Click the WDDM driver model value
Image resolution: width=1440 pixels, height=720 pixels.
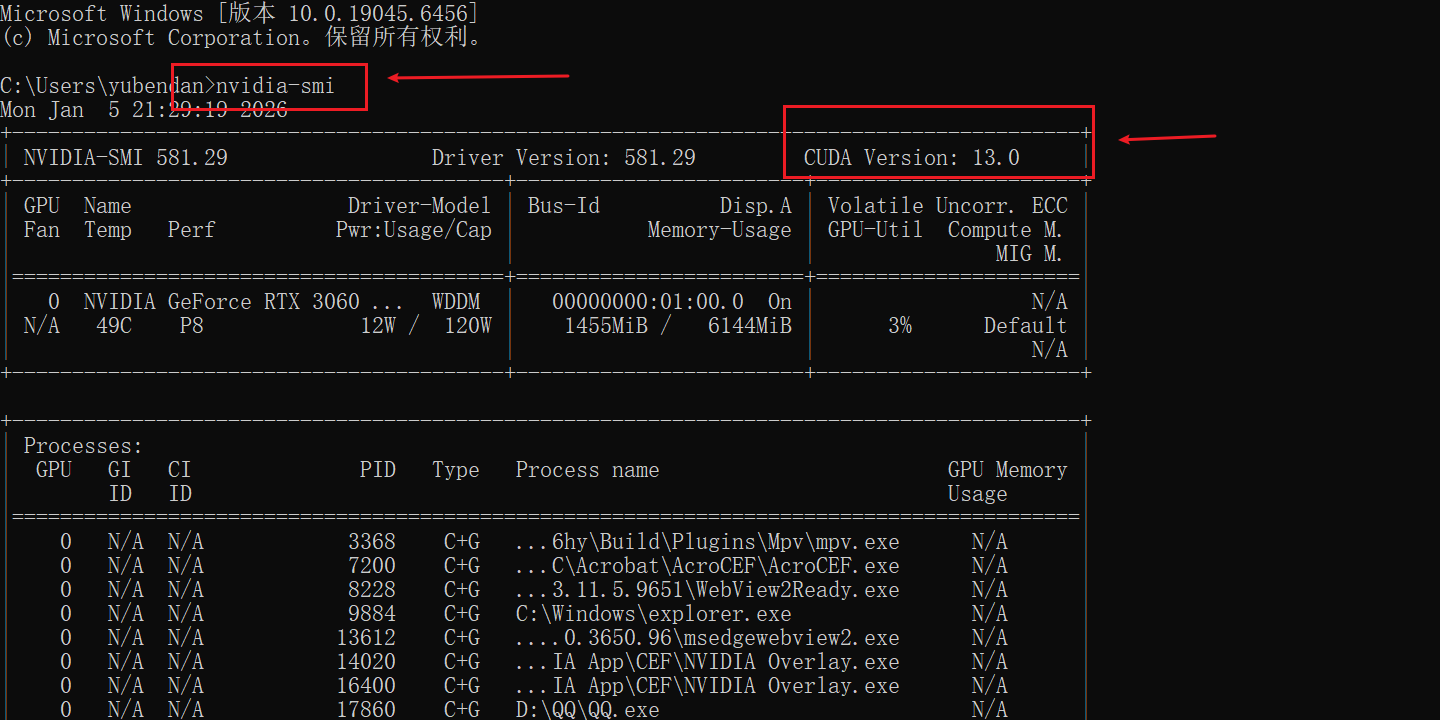coord(455,302)
